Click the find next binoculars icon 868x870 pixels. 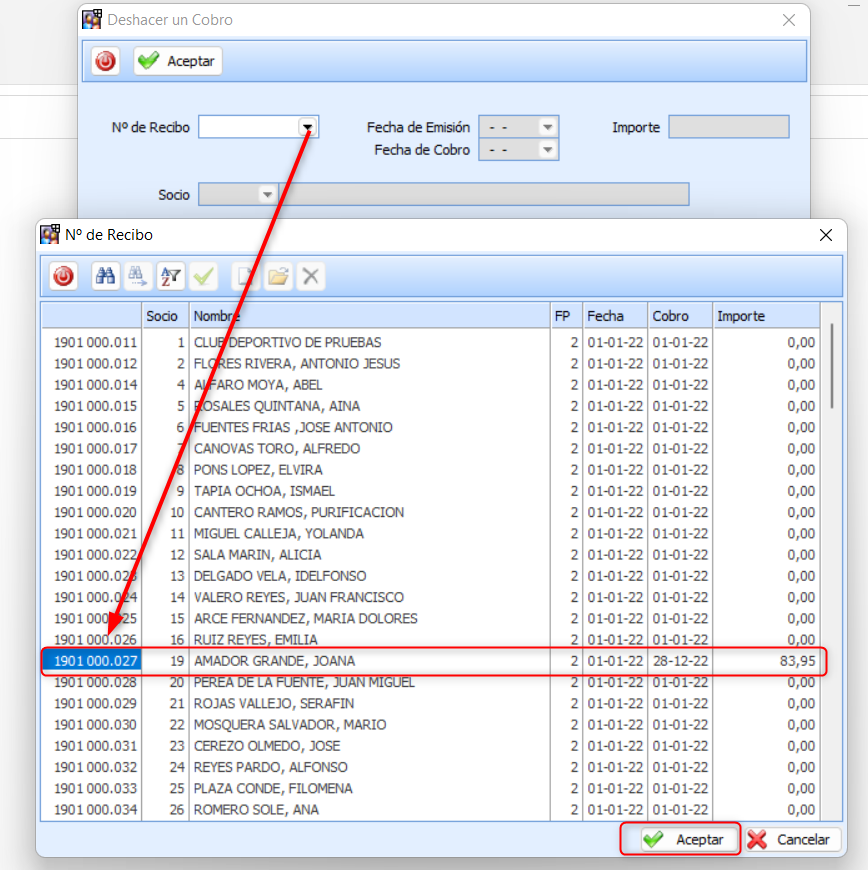click(x=137, y=276)
